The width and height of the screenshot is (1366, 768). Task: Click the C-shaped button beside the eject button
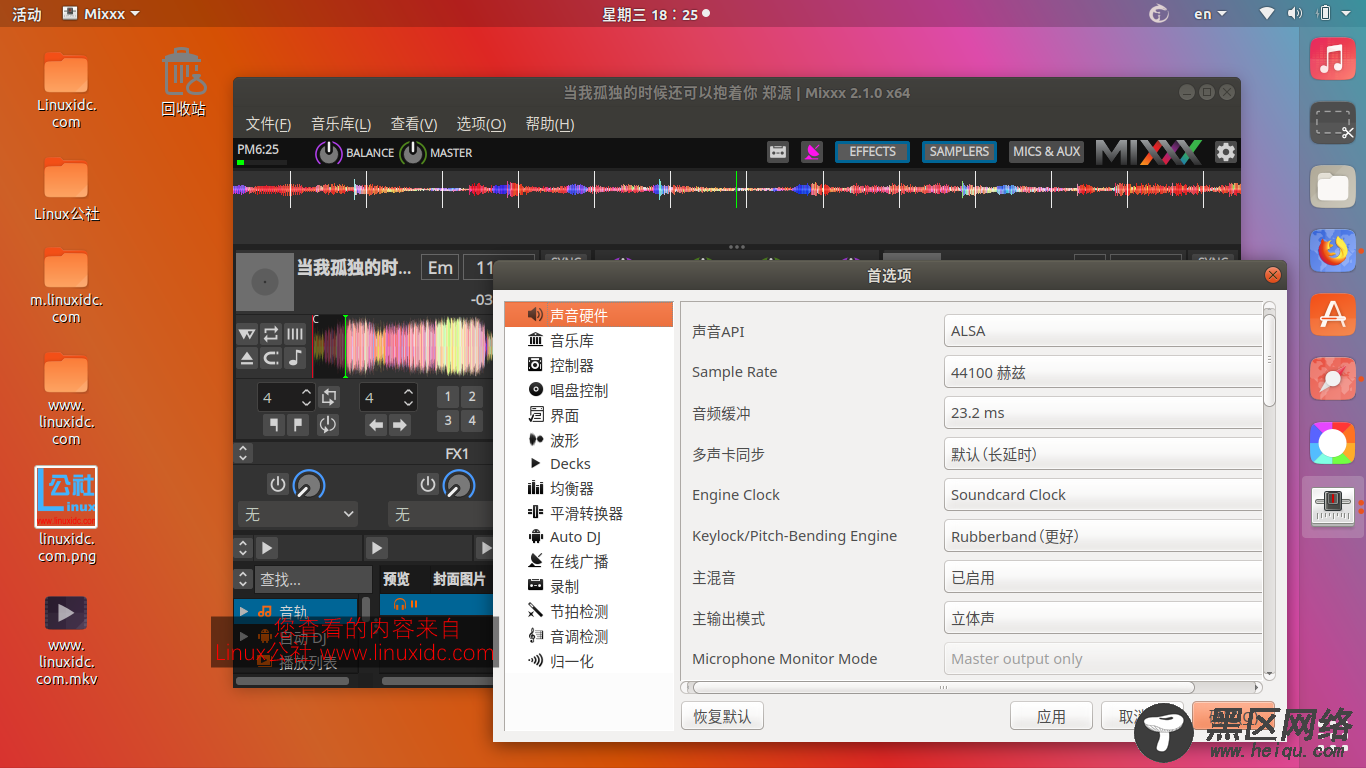click(271, 358)
